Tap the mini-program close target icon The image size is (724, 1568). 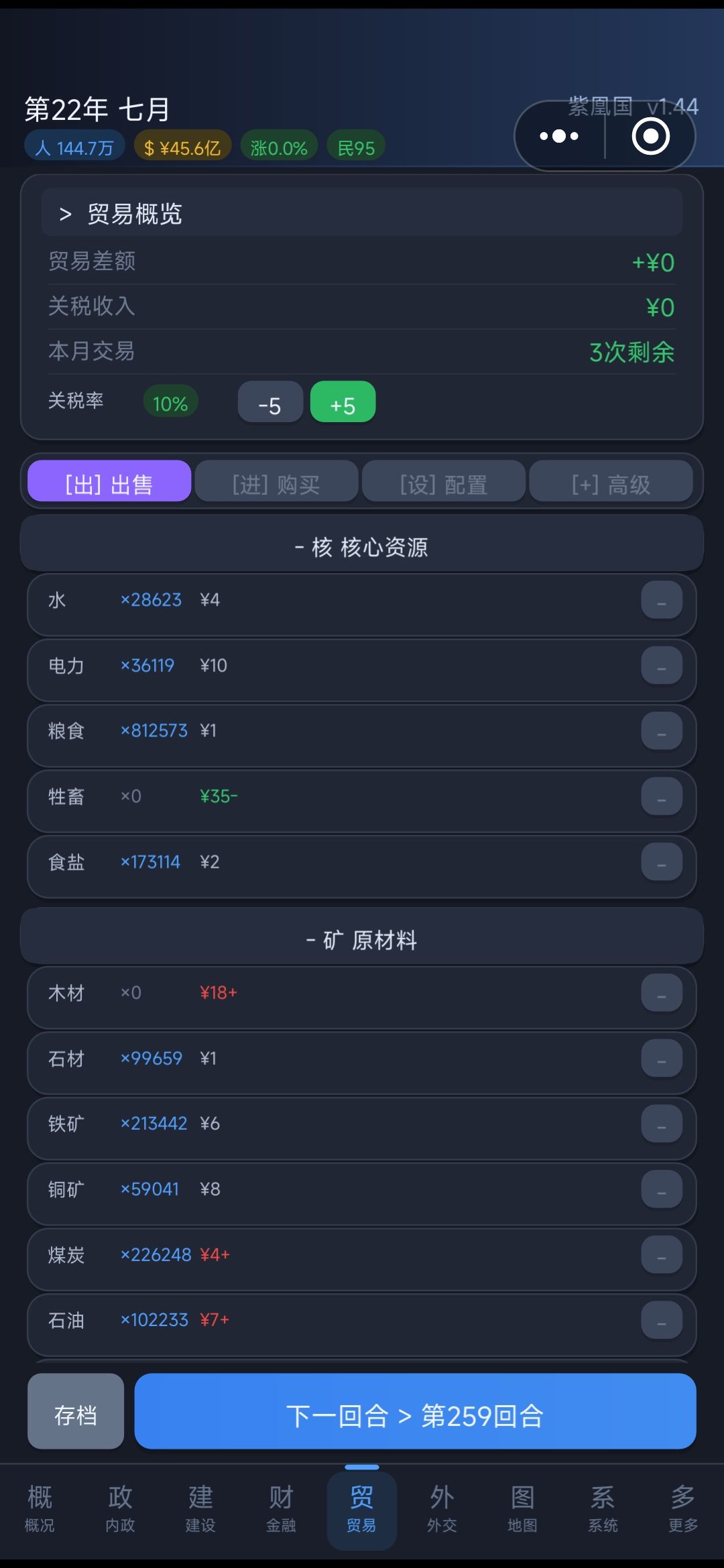pos(650,137)
